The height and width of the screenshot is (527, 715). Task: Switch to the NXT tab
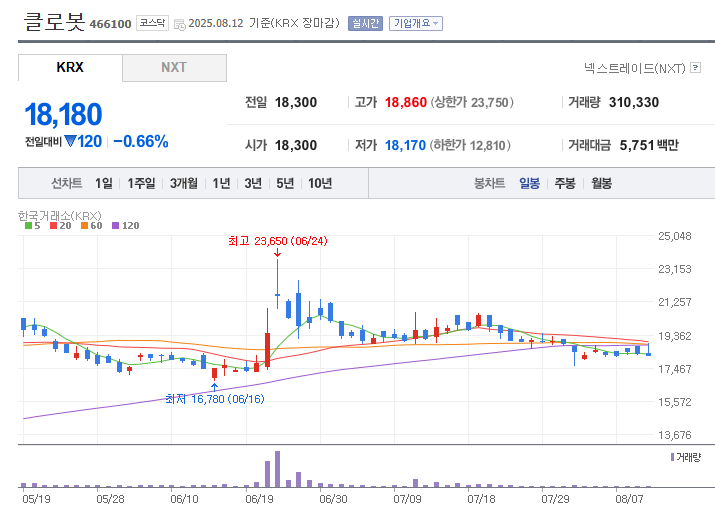click(x=174, y=67)
